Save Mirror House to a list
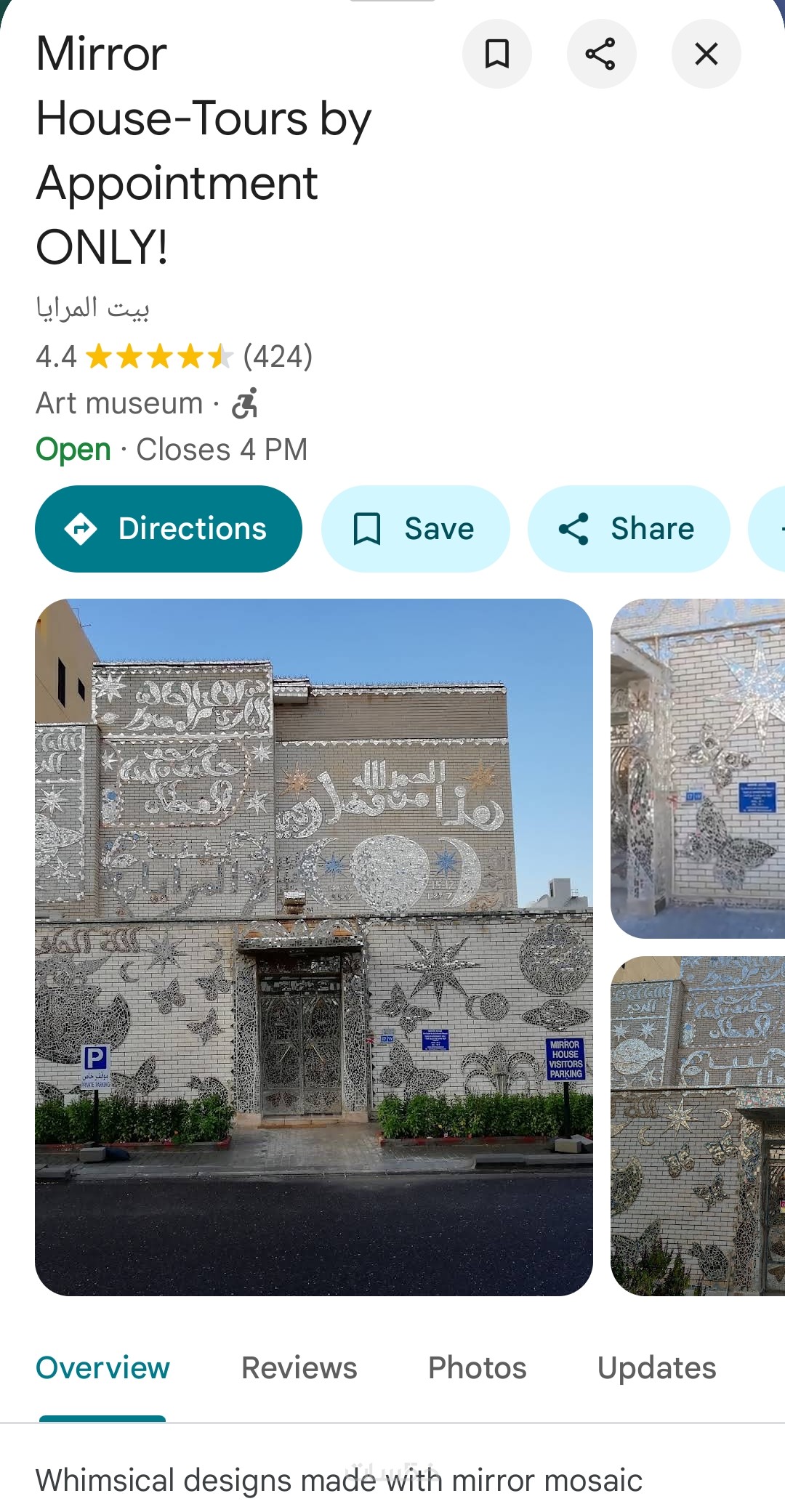The height and width of the screenshot is (1512, 785). tap(415, 529)
